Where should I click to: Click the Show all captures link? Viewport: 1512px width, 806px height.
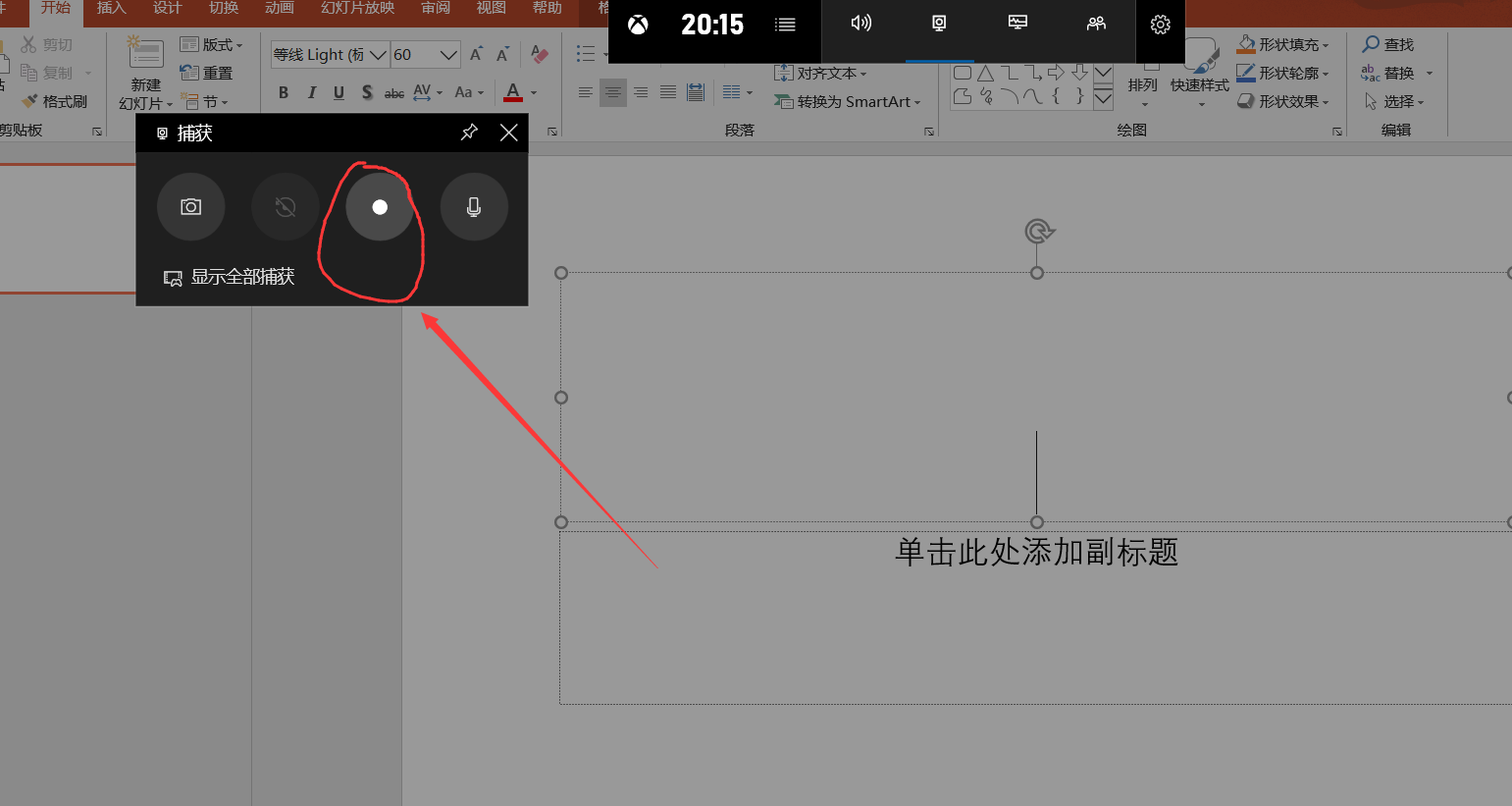[230, 278]
